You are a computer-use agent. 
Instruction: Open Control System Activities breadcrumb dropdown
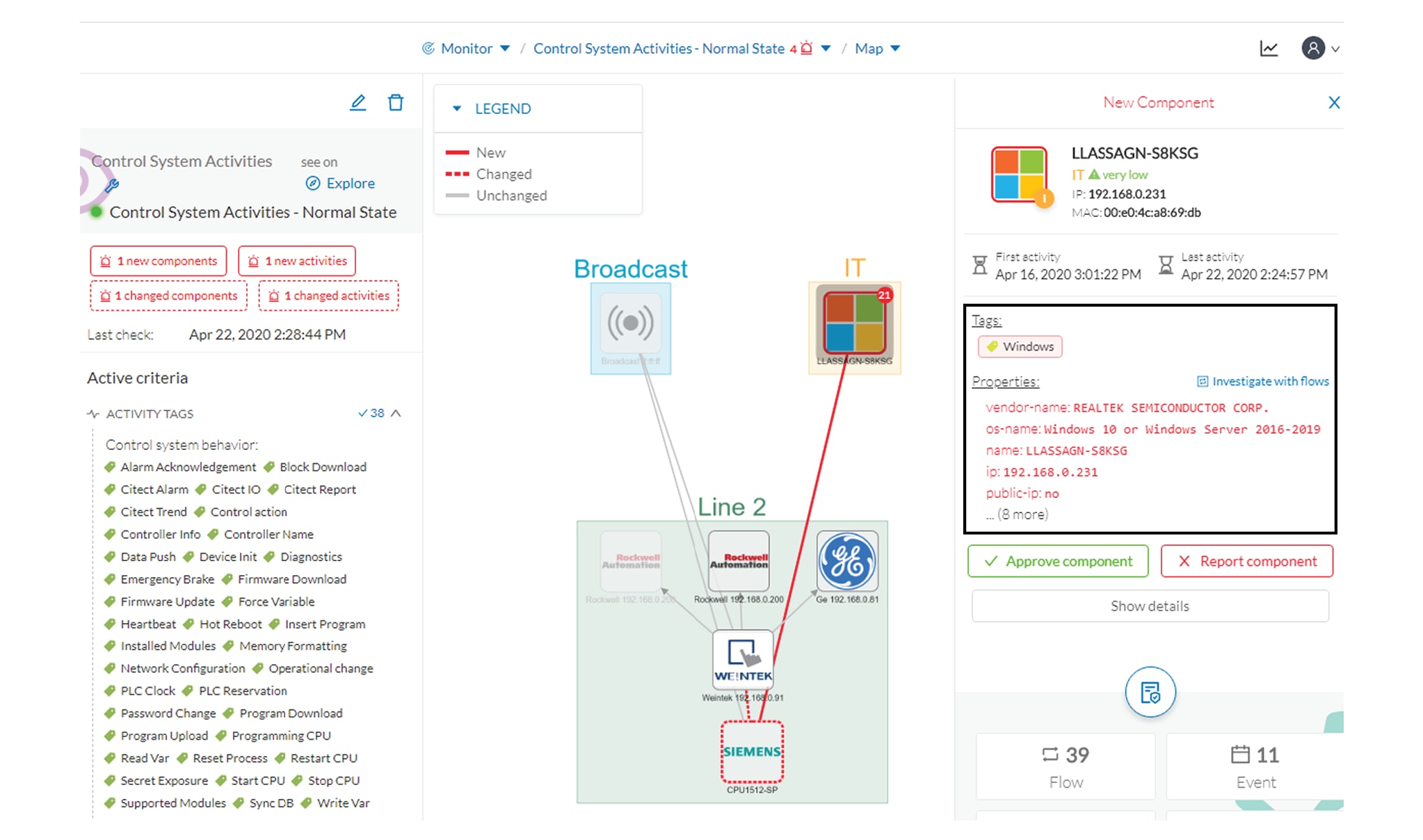pos(682,49)
